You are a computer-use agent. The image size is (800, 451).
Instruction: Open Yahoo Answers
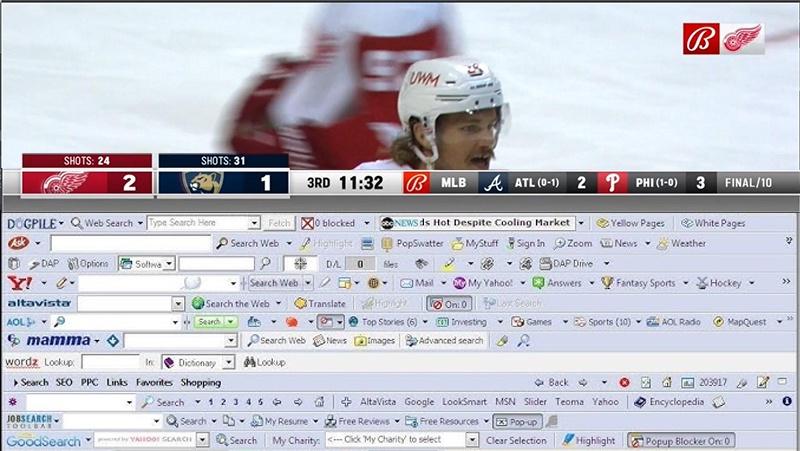(x=557, y=283)
